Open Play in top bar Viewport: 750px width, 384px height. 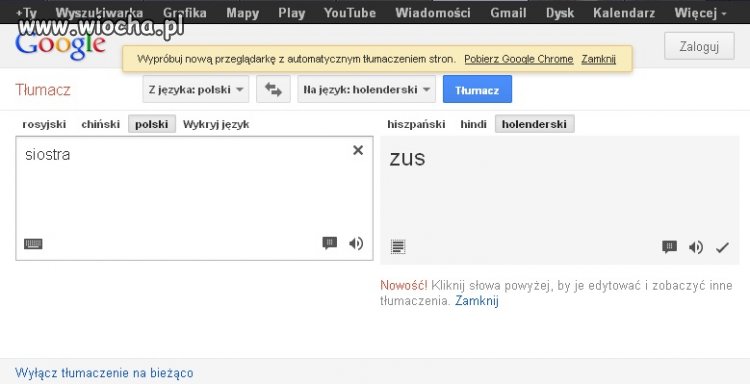291,13
